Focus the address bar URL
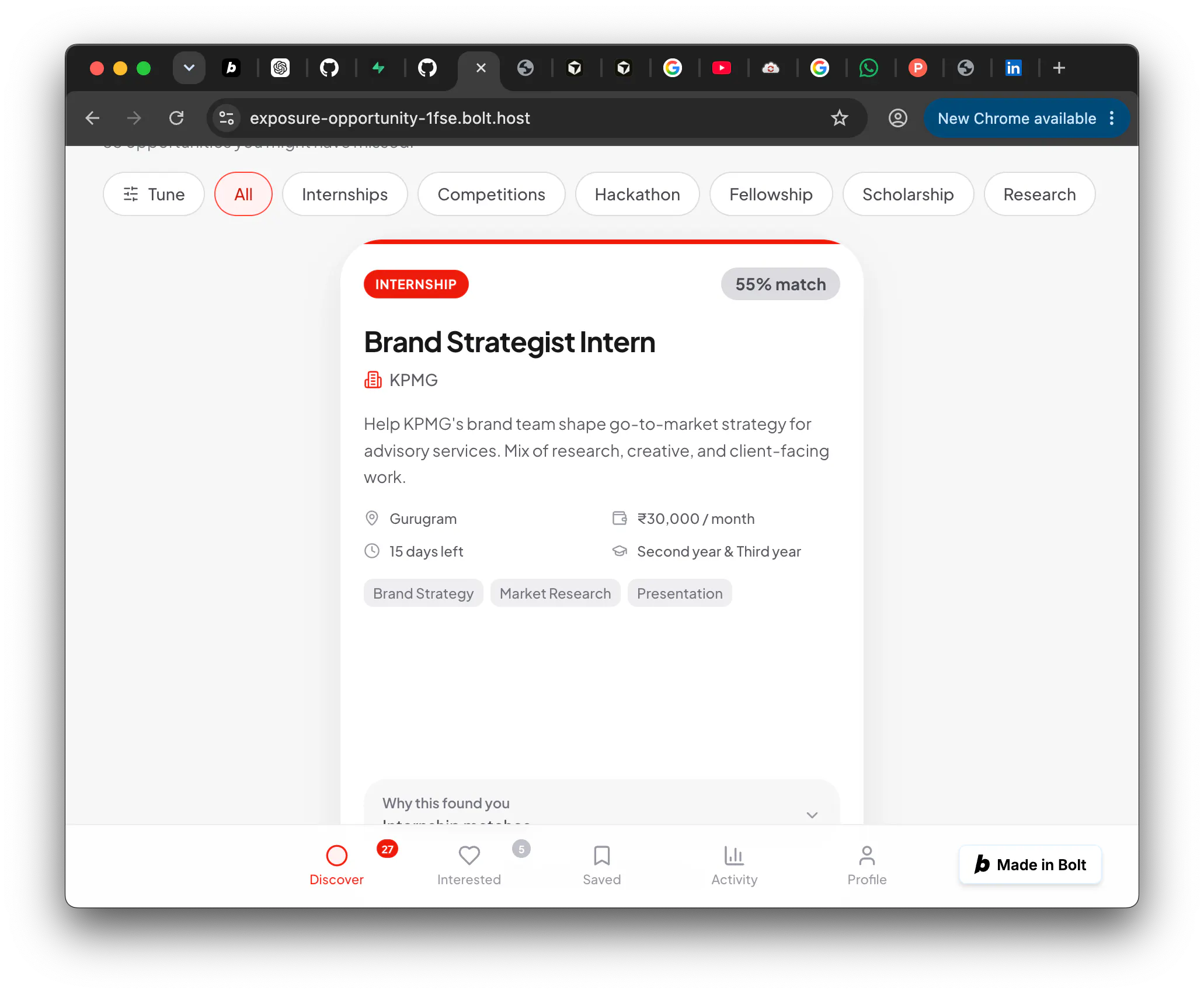The height and width of the screenshot is (994, 1204). [390, 119]
